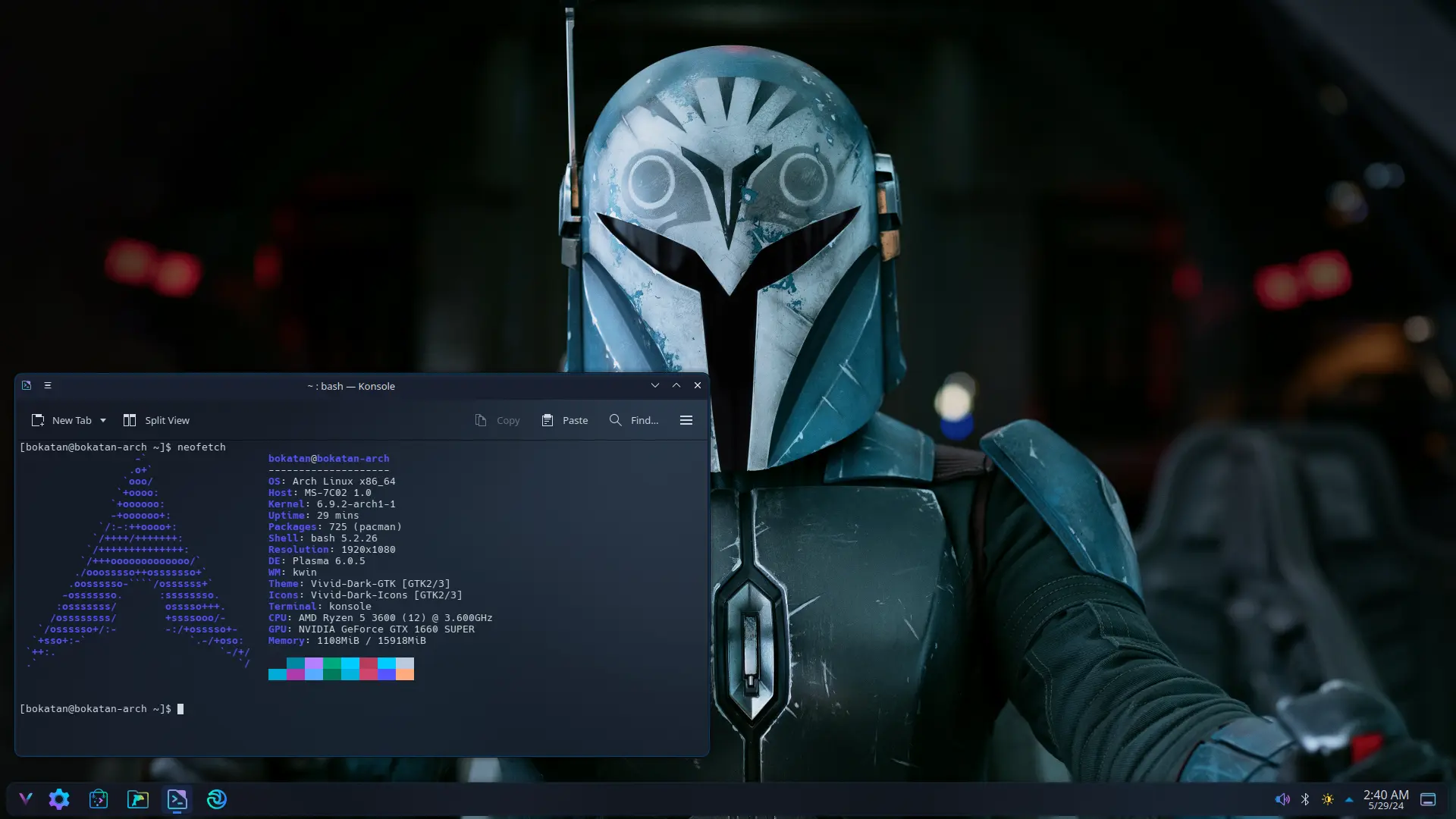Screen dimensions: 1456x819
Task: Click the Konsole app icon in title bar
Action: point(27,385)
